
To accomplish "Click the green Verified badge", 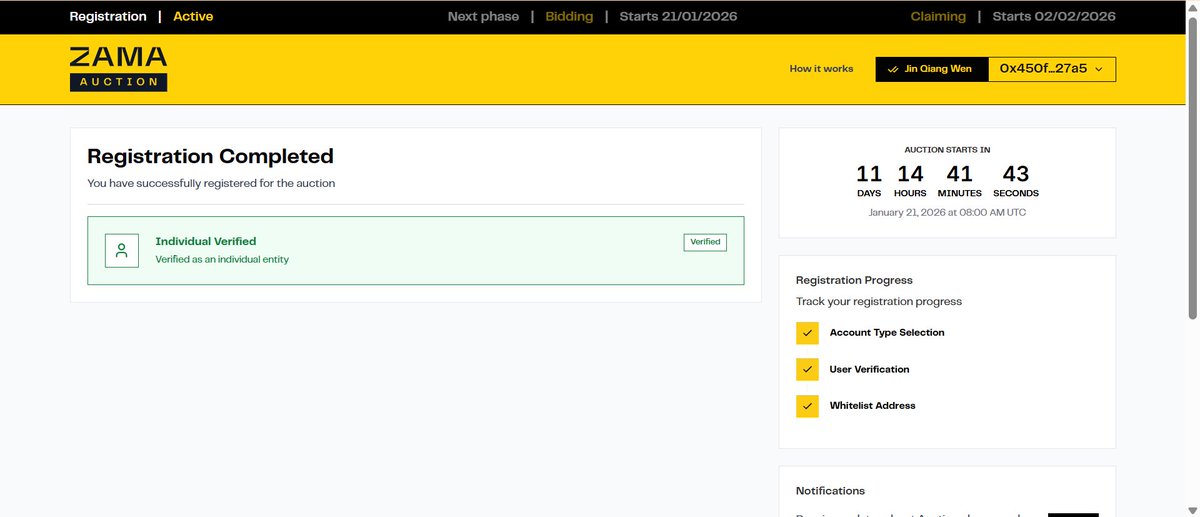I will [x=705, y=242].
